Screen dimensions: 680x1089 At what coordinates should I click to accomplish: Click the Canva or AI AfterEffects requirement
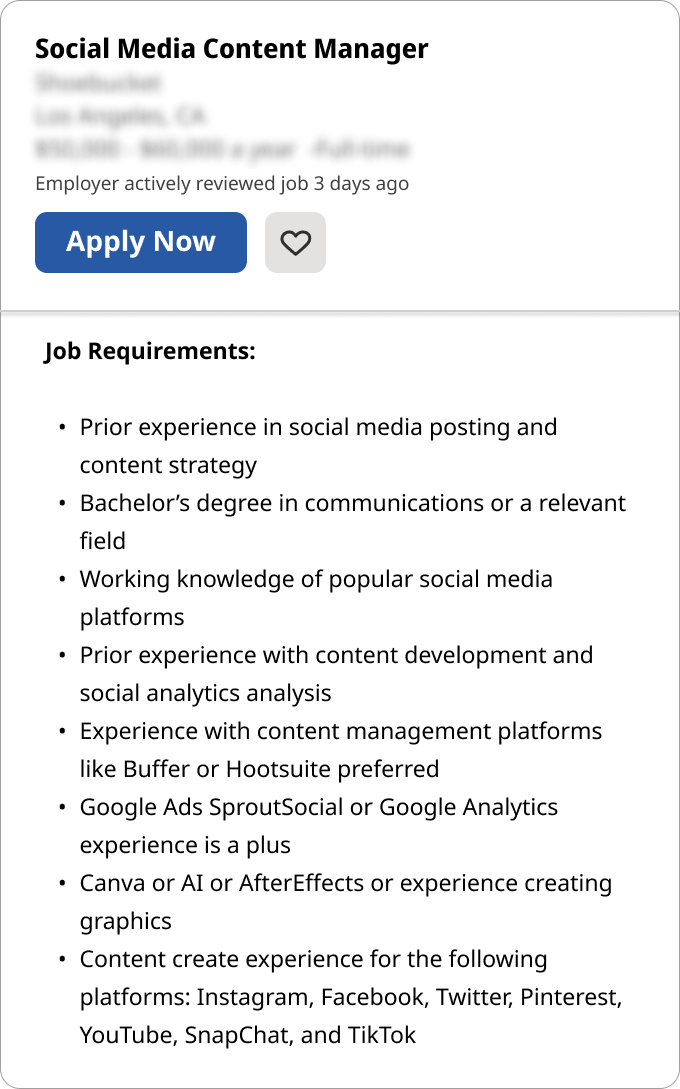[x=345, y=884]
